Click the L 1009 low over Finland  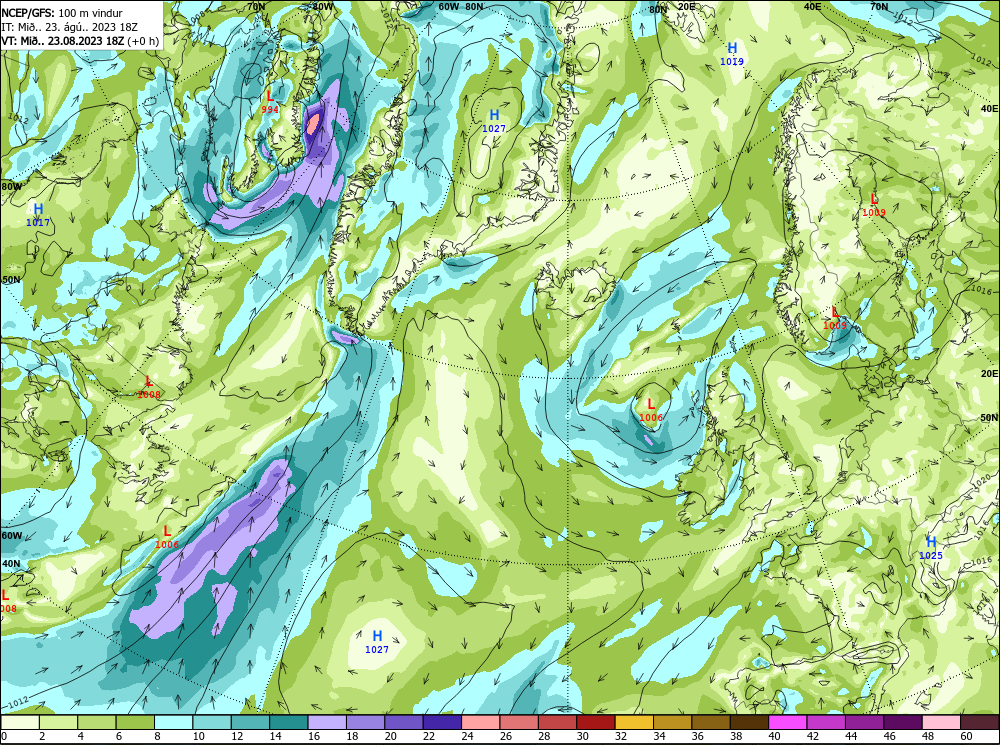point(874,205)
